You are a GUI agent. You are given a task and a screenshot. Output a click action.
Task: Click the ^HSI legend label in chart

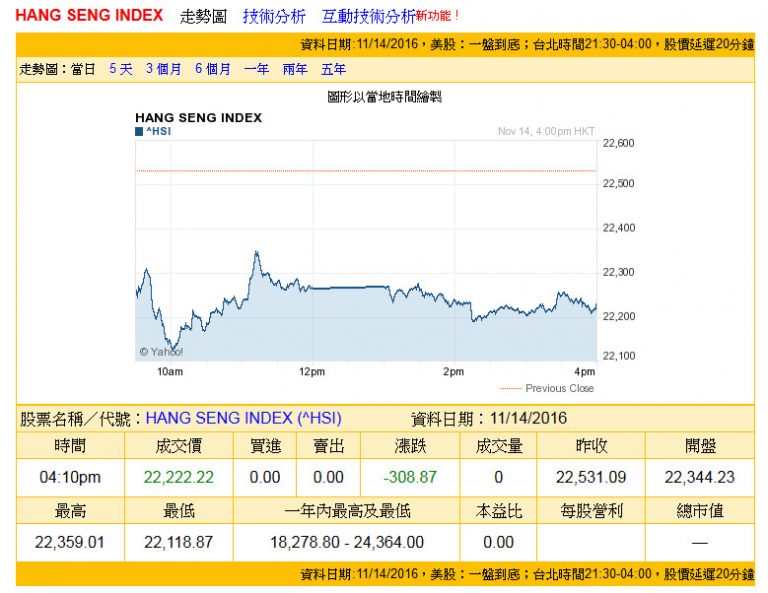tap(159, 131)
